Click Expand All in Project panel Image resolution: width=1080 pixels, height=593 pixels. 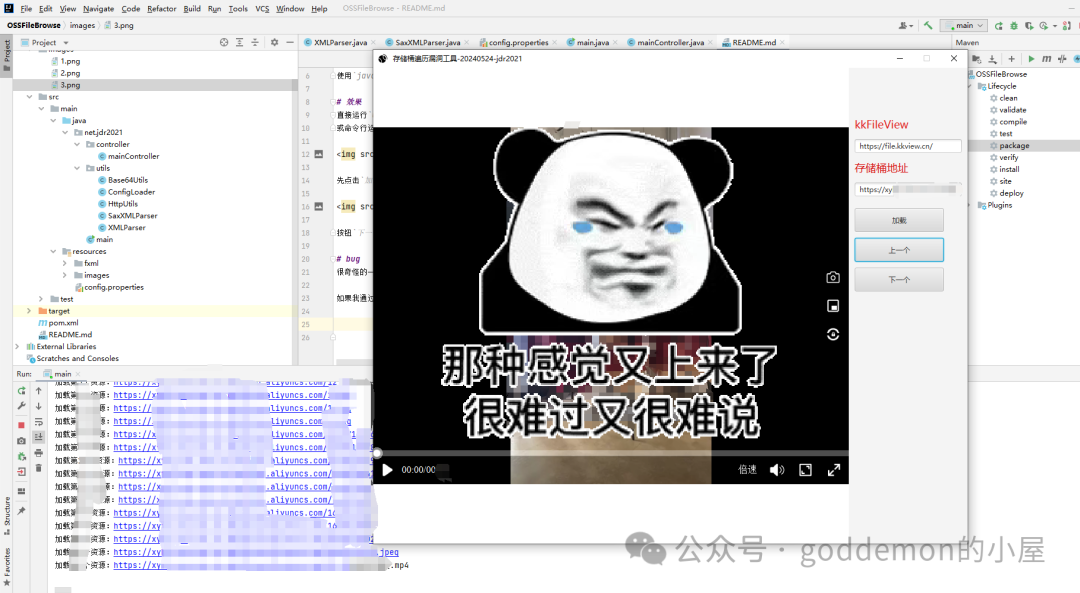tap(239, 43)
